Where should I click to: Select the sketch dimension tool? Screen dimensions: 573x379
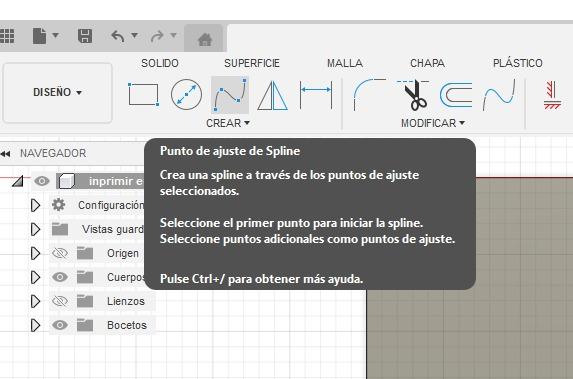[316, 95]
